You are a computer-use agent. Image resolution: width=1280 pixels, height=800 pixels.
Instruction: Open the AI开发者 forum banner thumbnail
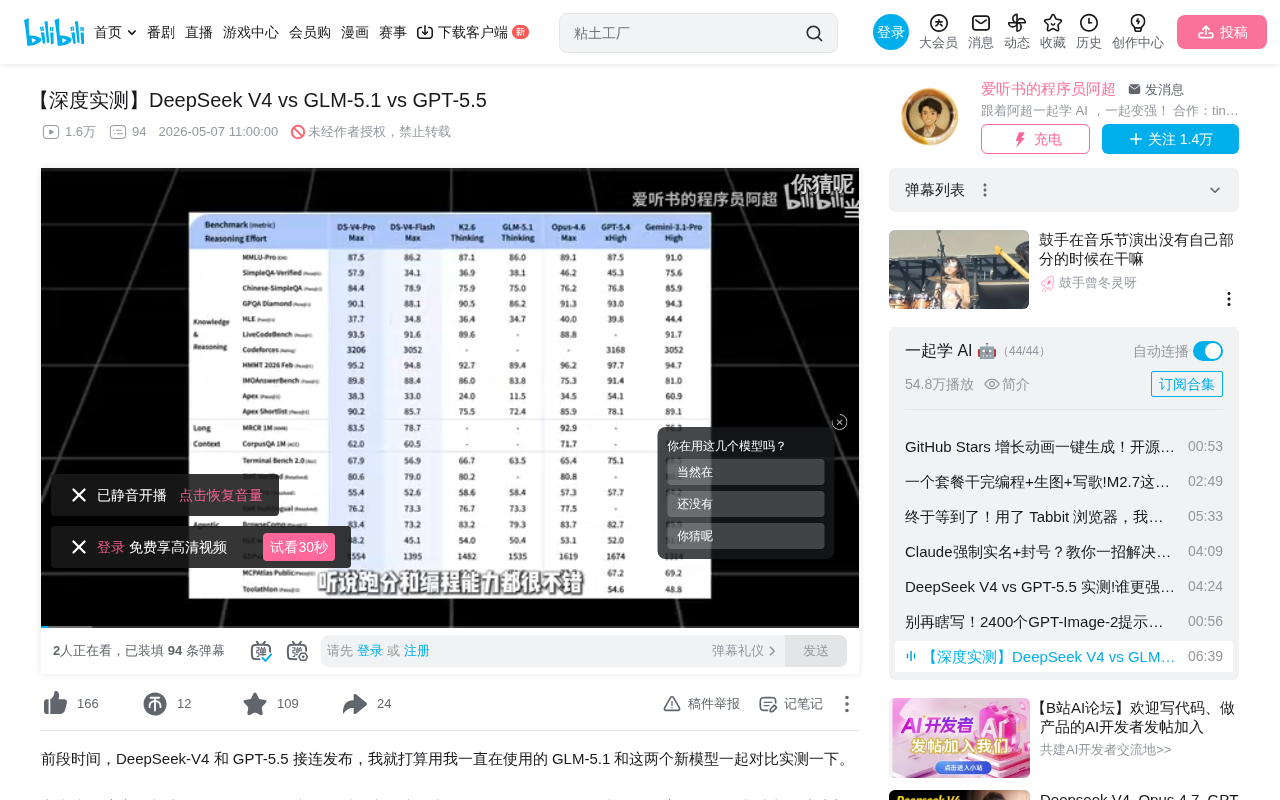[960, 738]
